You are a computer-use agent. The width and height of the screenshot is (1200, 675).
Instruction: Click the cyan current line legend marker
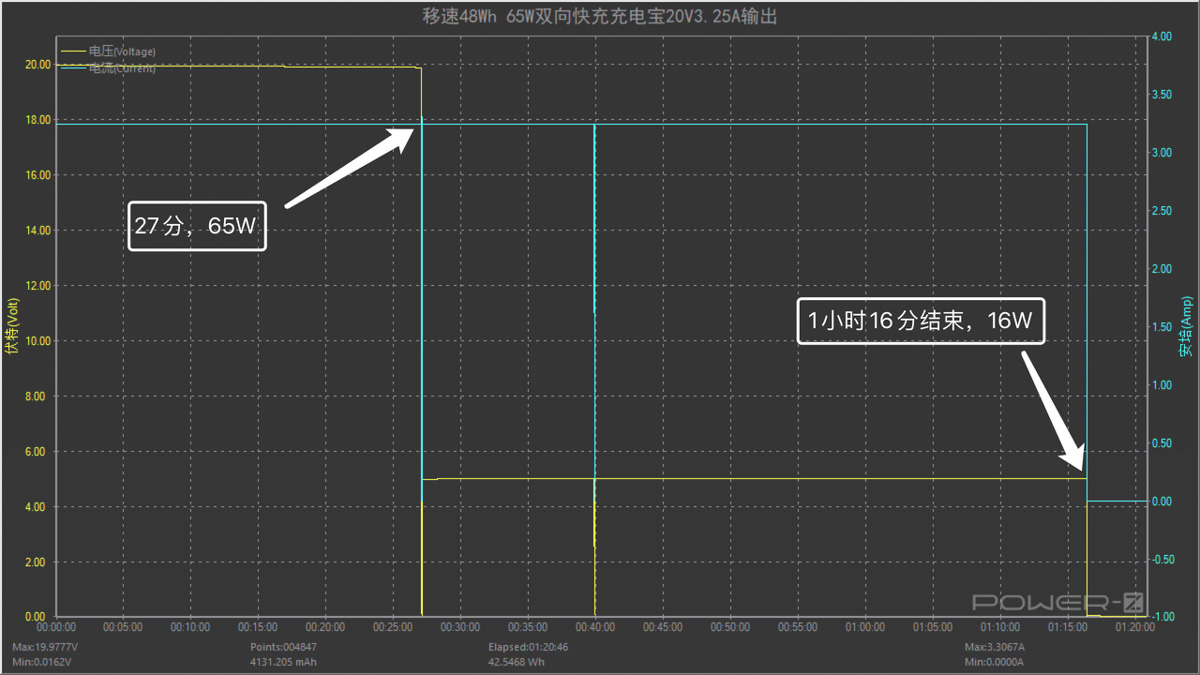(74, 68)
